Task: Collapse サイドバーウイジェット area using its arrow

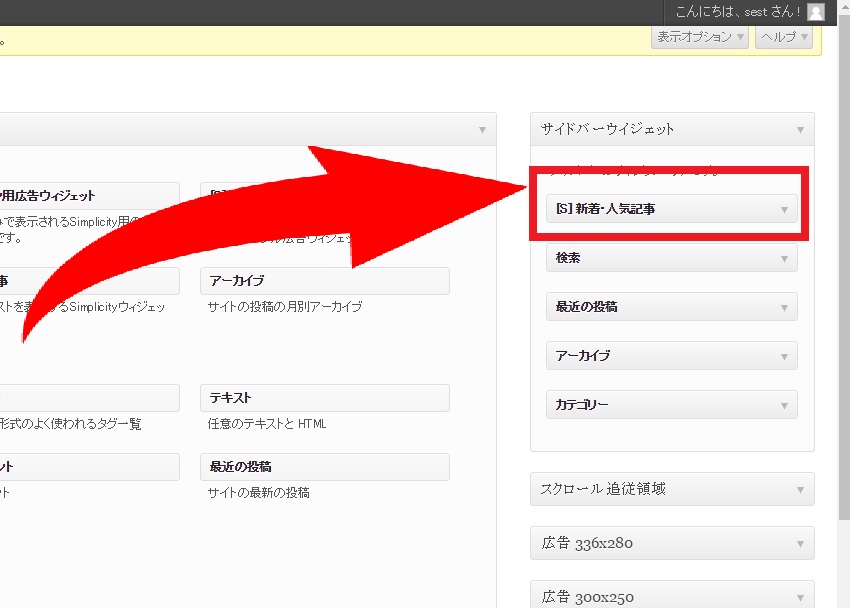Action: [800, 130]
